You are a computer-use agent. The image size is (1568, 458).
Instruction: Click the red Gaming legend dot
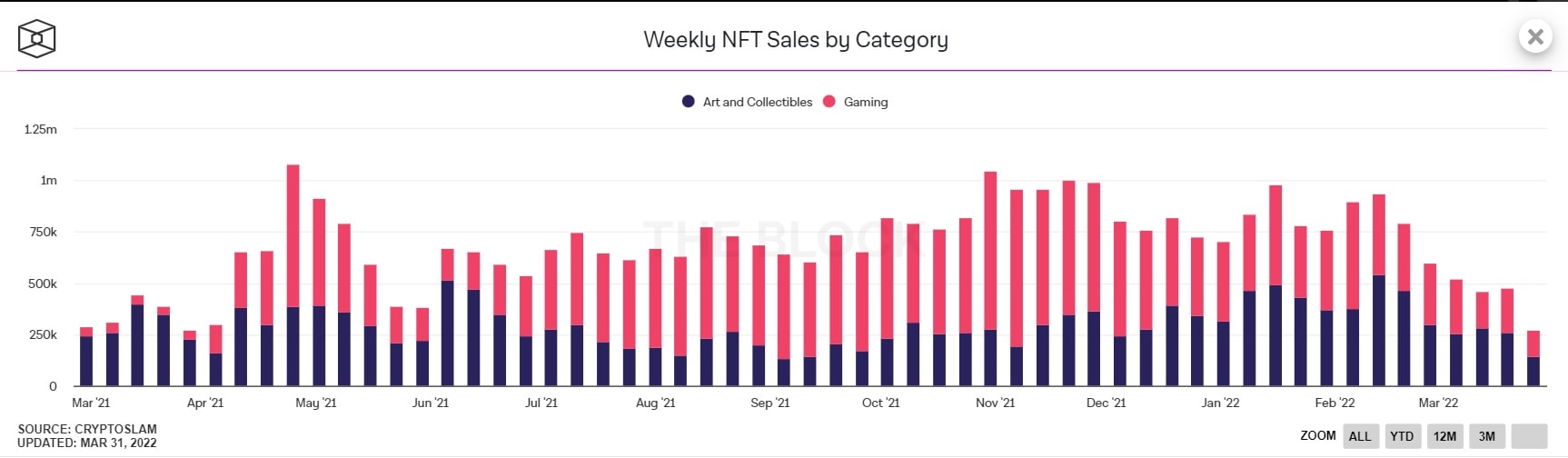829,102
